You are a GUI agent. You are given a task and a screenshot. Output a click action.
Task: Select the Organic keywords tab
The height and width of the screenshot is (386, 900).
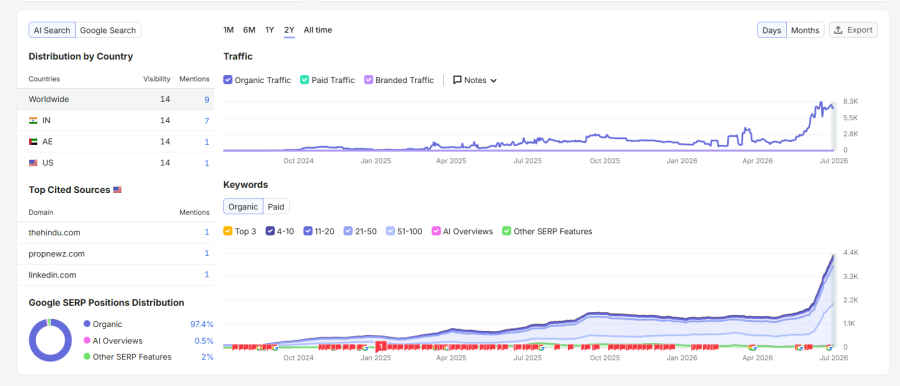tap(243, 206)
